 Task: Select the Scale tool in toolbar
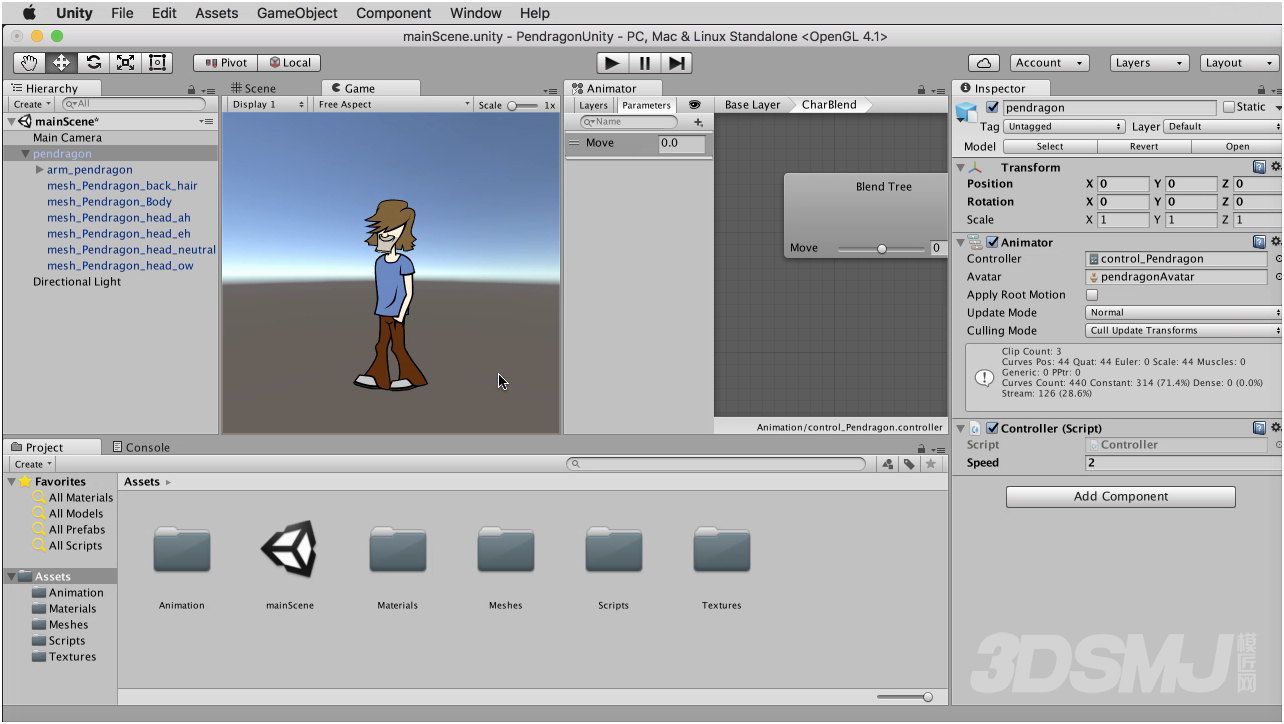(x=125, y=62)
